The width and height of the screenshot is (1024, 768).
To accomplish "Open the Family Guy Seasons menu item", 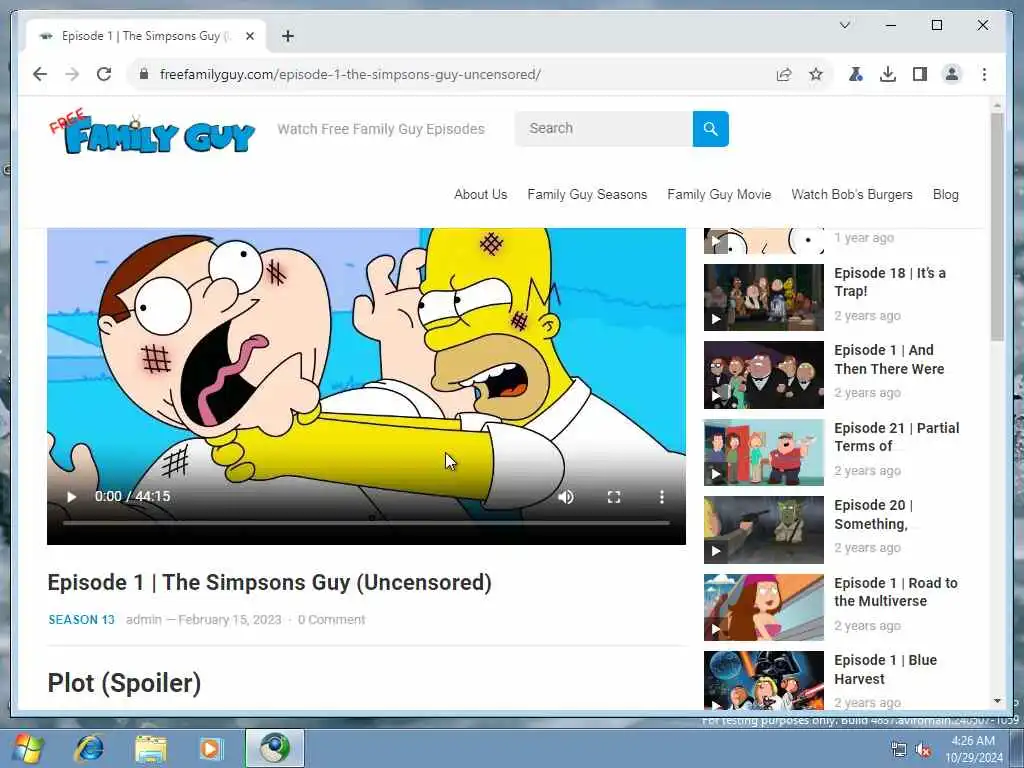I will [x=587, y=195].
